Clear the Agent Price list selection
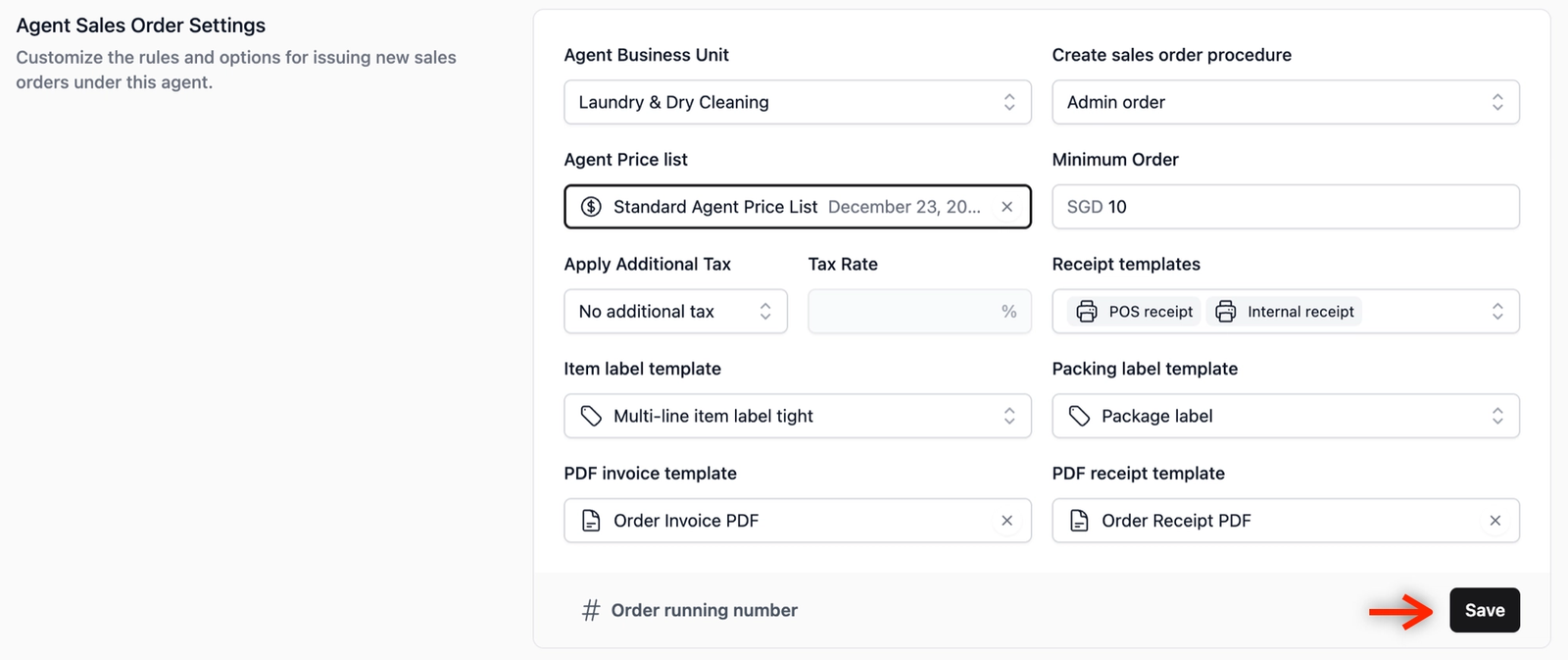This screenshot has width=1568, height=660. 1006,207
